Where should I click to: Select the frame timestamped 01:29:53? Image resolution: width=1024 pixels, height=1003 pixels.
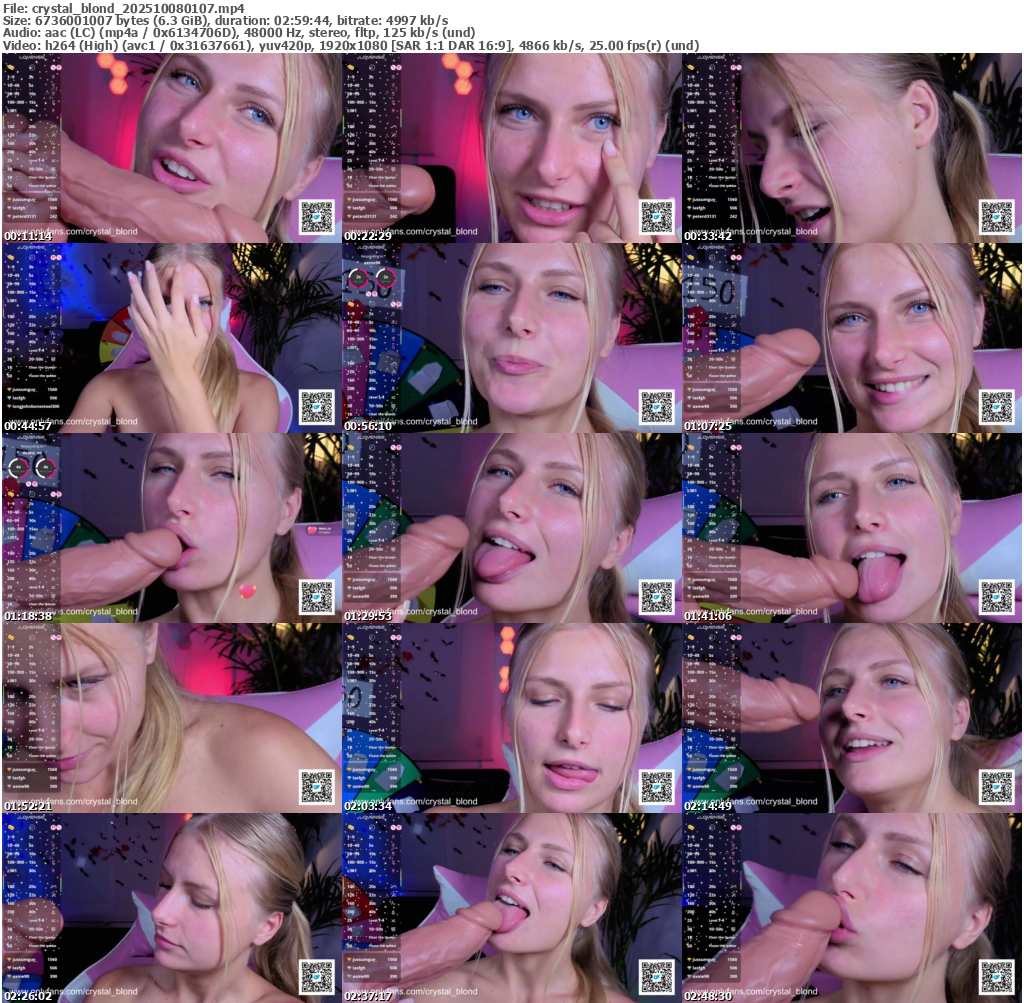click(511, 528)
